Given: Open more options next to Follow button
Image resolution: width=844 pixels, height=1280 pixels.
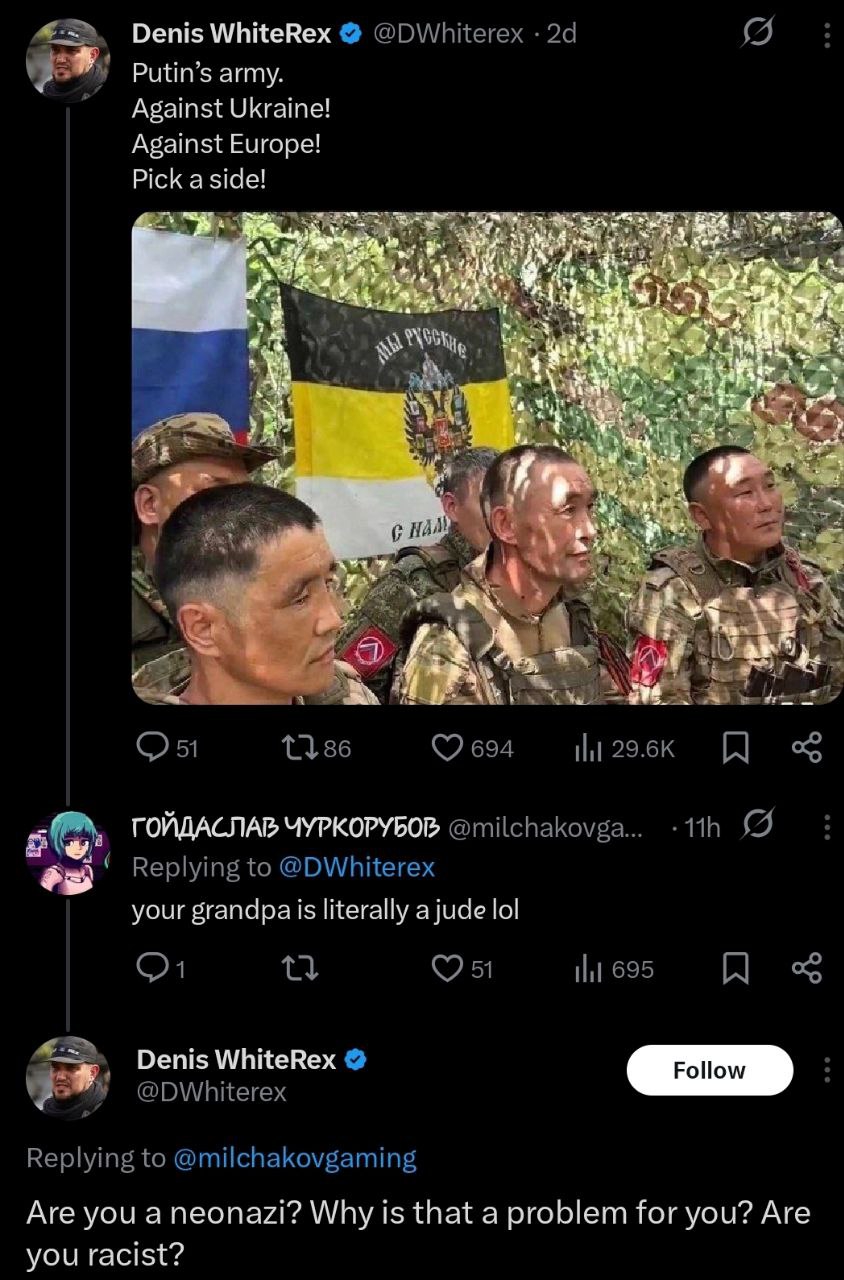Looking at the screenshot, I should 826,1070.
